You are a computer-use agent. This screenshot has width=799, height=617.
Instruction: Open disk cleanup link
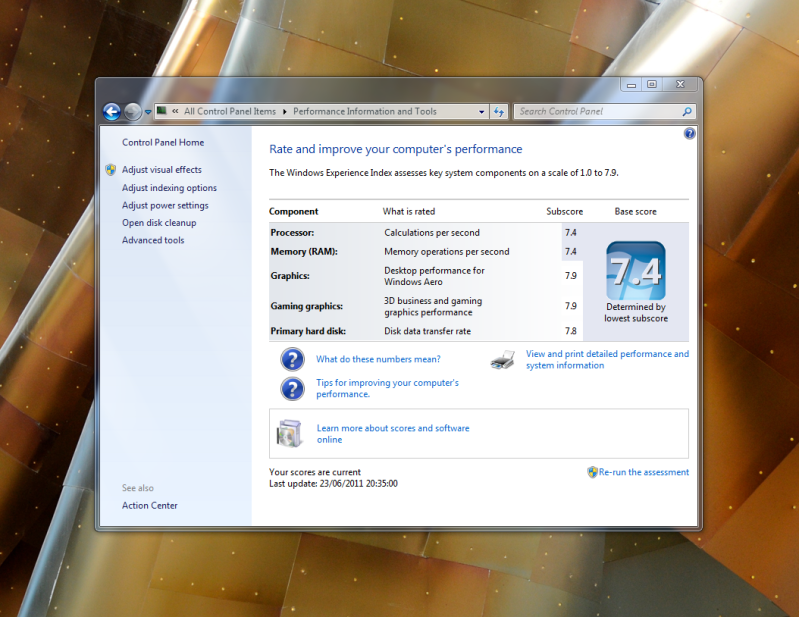tap(159, 223)
